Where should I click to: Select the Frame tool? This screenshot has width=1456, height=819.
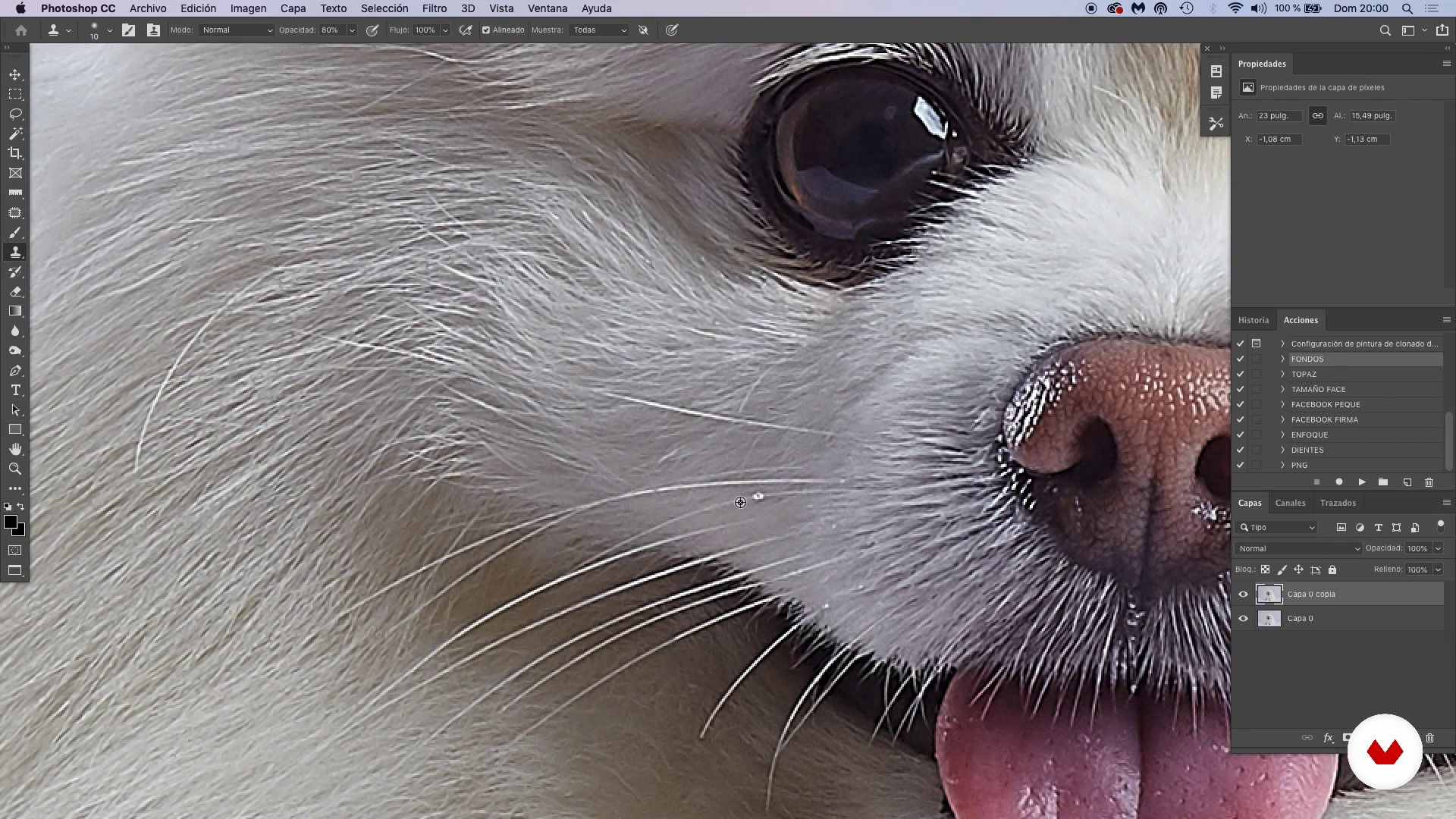(x=15, y=173)
